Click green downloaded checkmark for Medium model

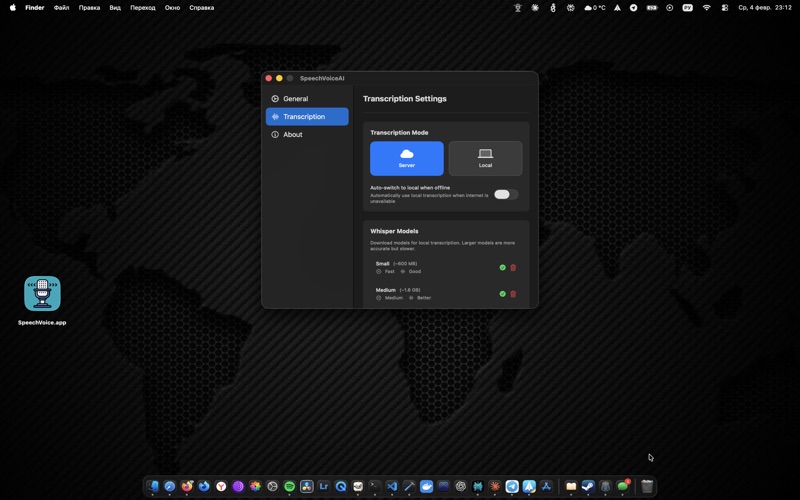coord(502,294)
